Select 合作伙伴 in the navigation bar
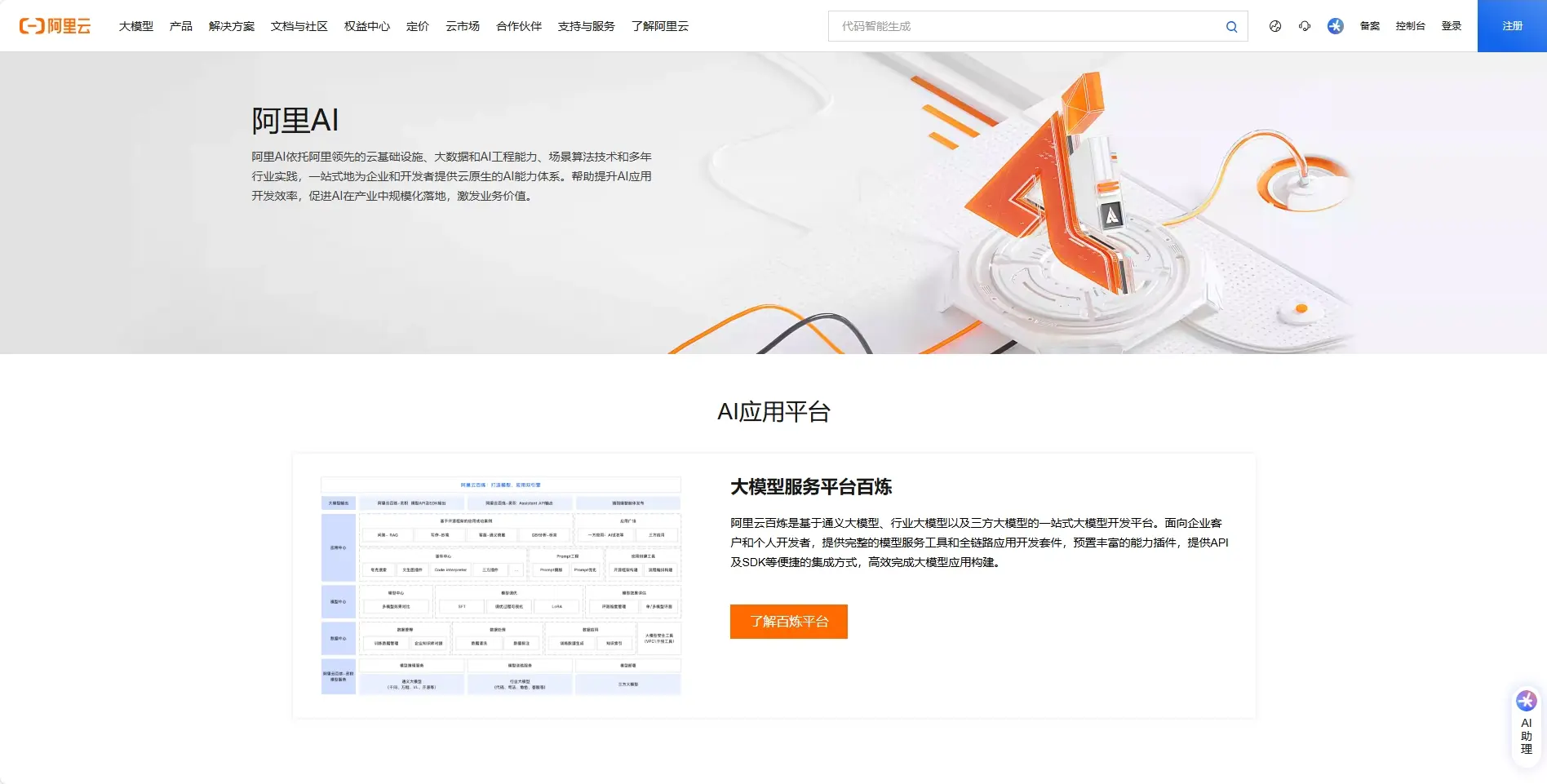Image resolution: width=1547 pixels, height=784 pixels. click(519, 26)
